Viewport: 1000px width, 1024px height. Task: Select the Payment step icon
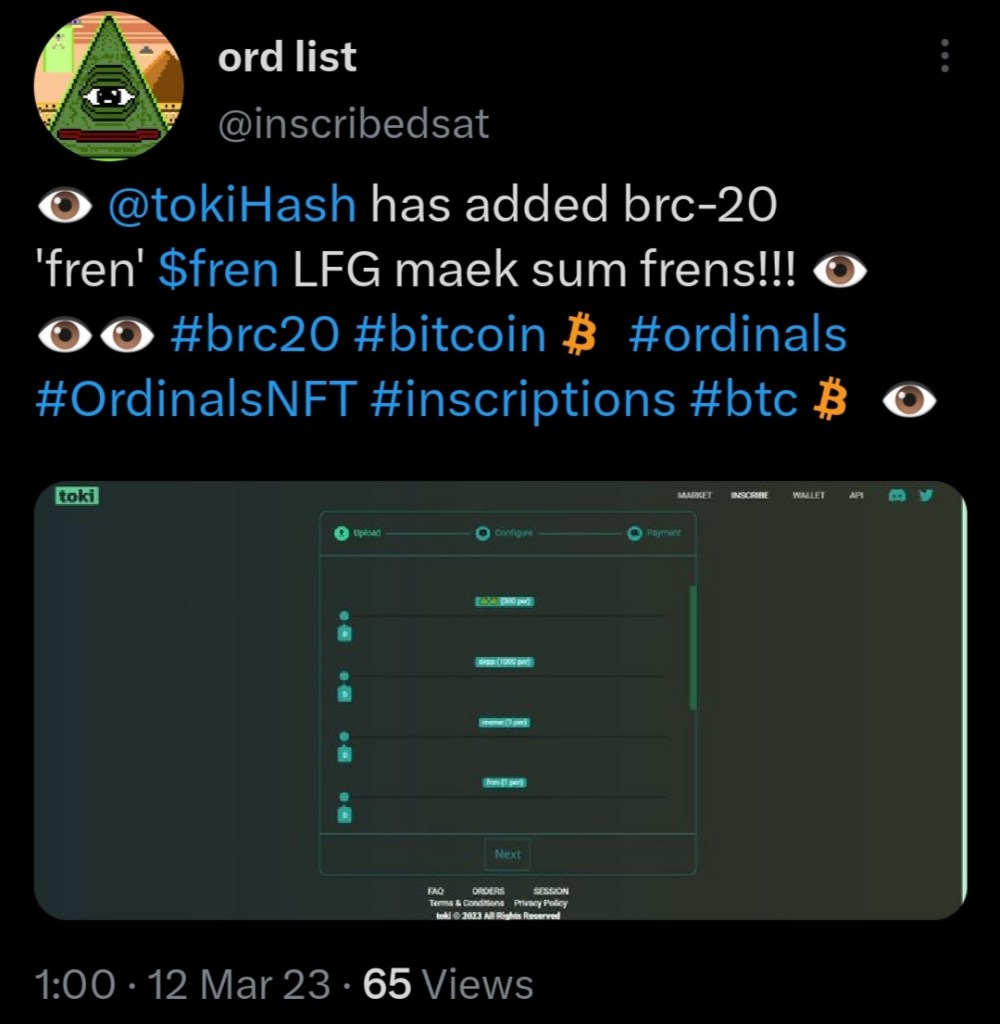(634, 533)
